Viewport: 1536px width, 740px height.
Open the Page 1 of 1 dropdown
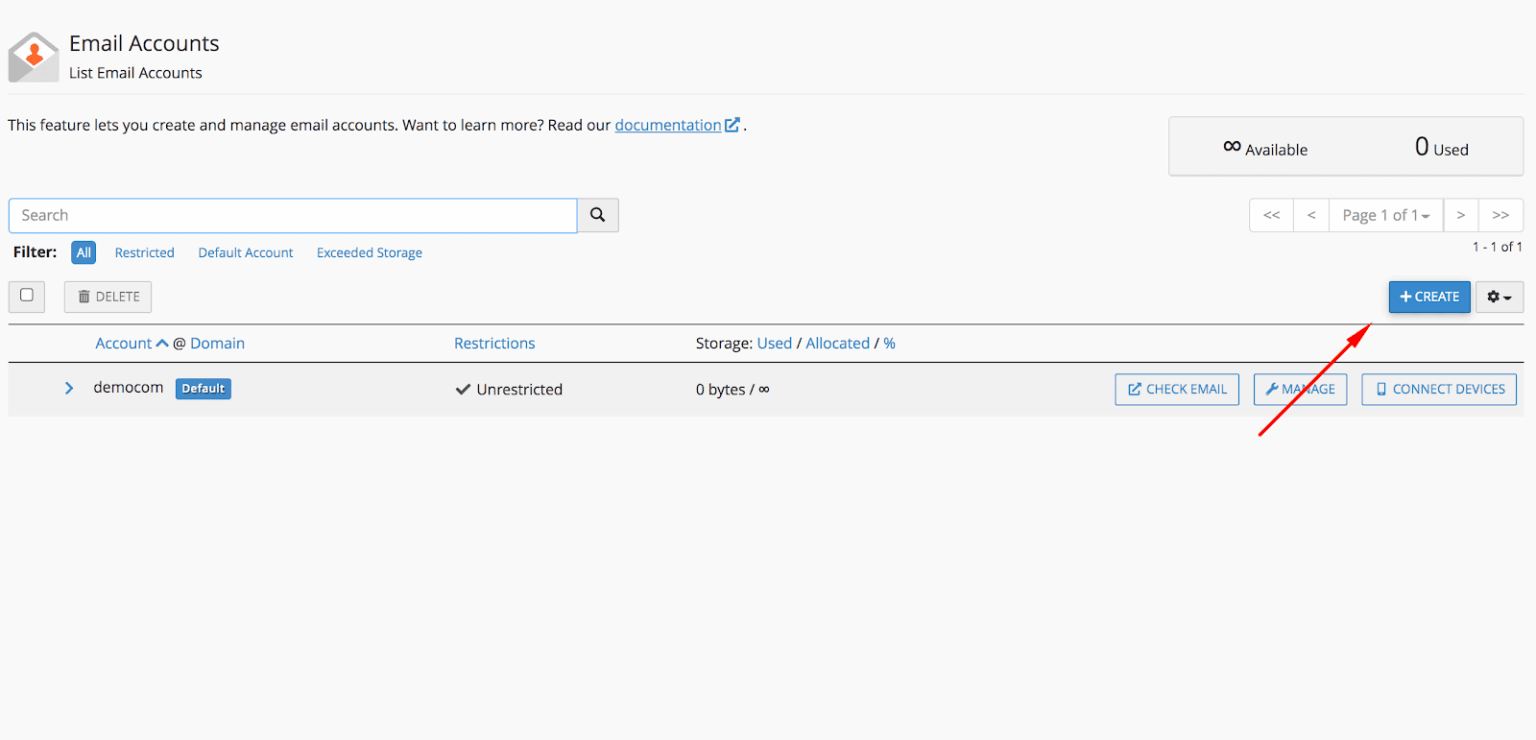pyautogui.click(x=1386, y=215)
